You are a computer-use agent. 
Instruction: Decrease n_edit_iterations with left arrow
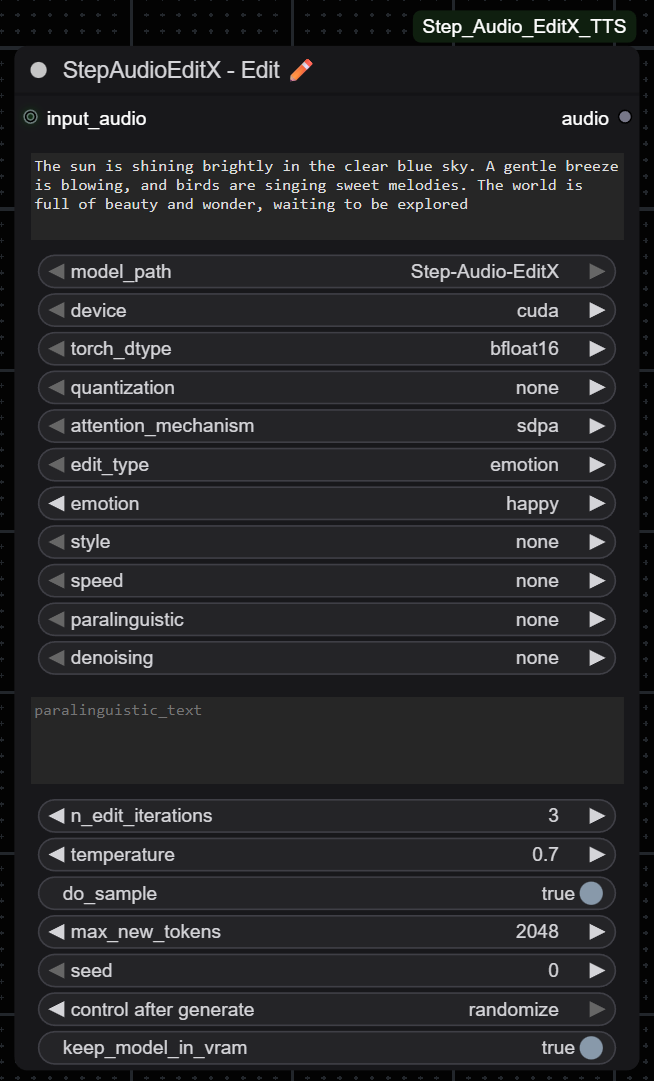tap(56, 816)
